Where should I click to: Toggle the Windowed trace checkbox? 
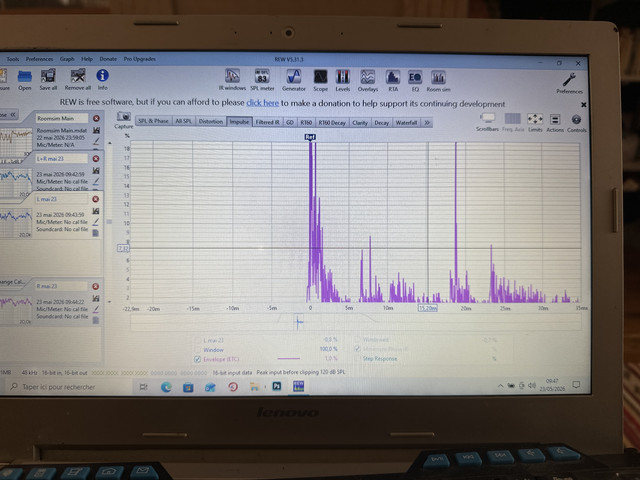357,339
